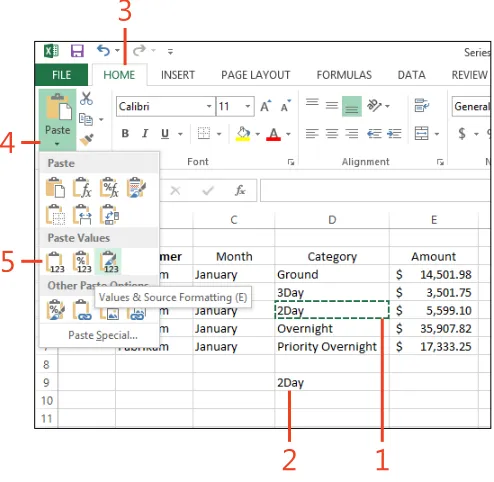Choose Transpose paste icon

pos(109,215)
